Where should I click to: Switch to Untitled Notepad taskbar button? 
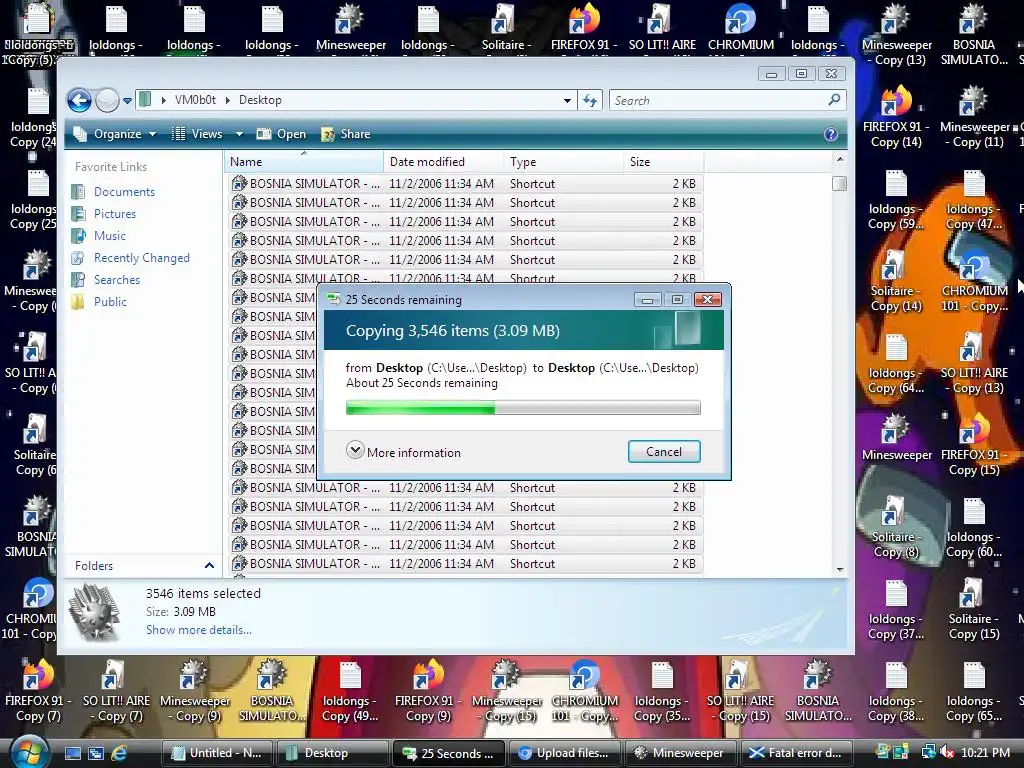[x=217, y=753]
